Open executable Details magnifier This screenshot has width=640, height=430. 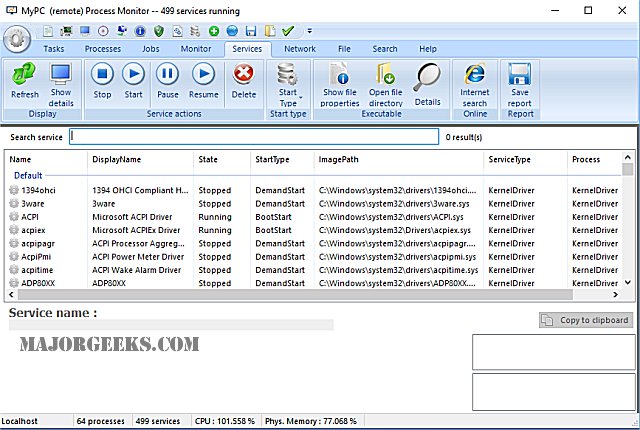point(428,85)
